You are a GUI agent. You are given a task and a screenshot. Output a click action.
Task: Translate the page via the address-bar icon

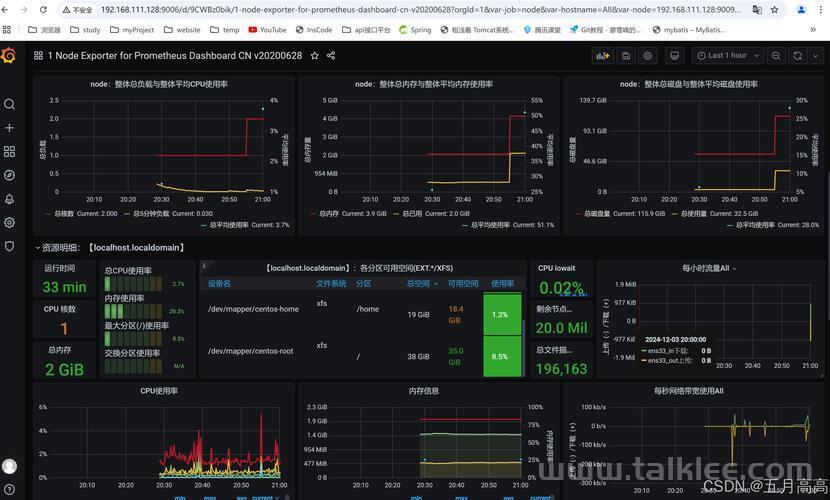(757, 10)
